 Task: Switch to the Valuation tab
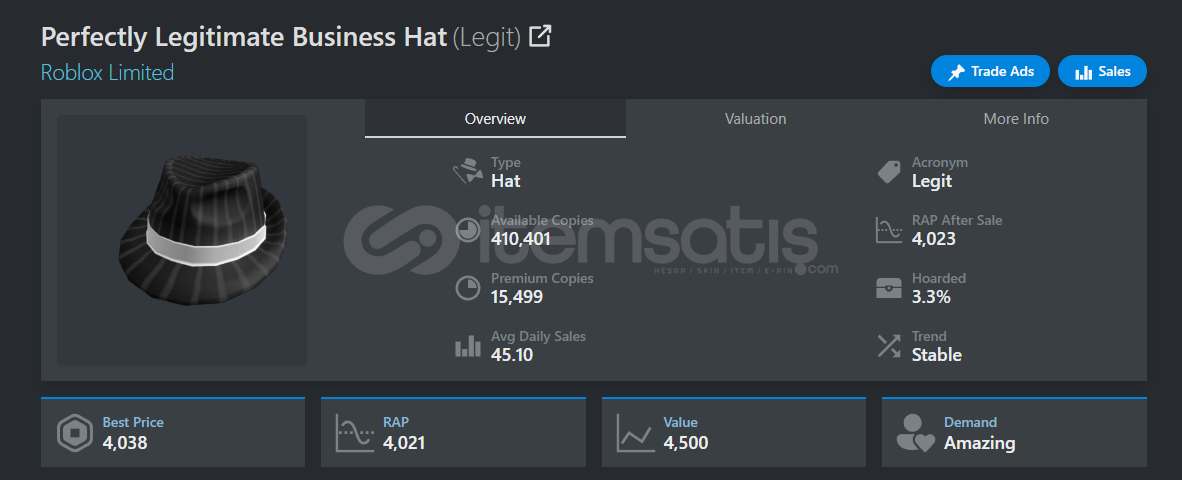pos(755,119)
